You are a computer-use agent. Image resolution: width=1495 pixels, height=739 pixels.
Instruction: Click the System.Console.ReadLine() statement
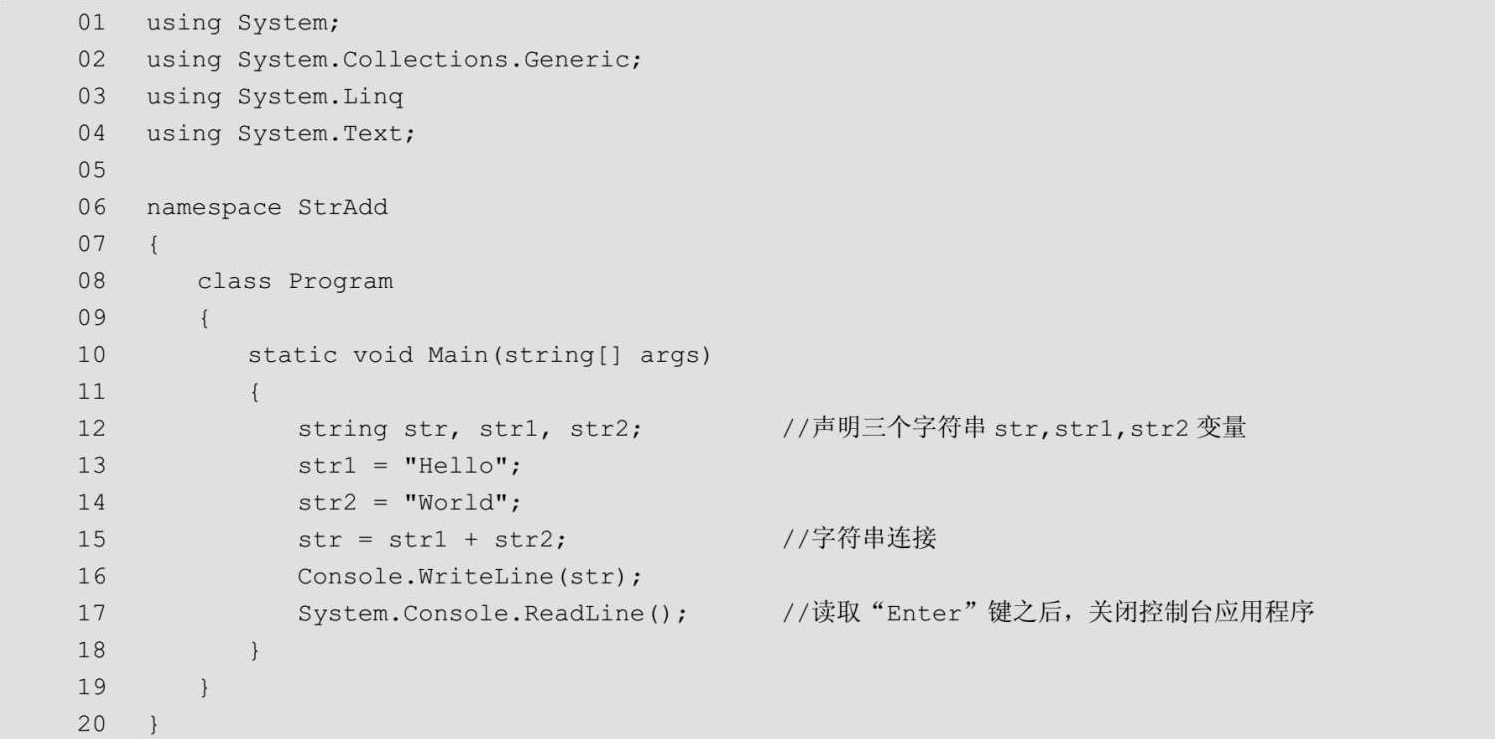click(492, 614)
